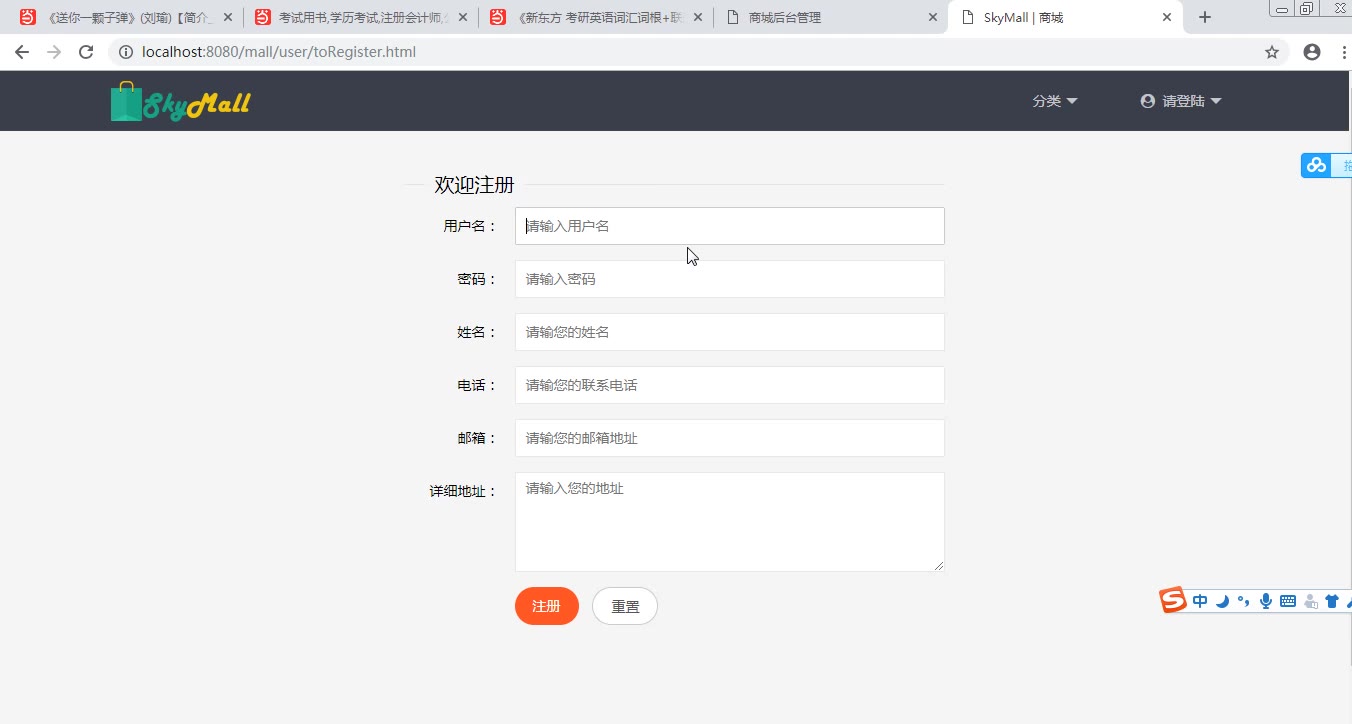The image size is (1352, 724).
Task: Switch to the 考试用书,学历考试 tab
Action: pyautogui.click(x=360, y=17)
